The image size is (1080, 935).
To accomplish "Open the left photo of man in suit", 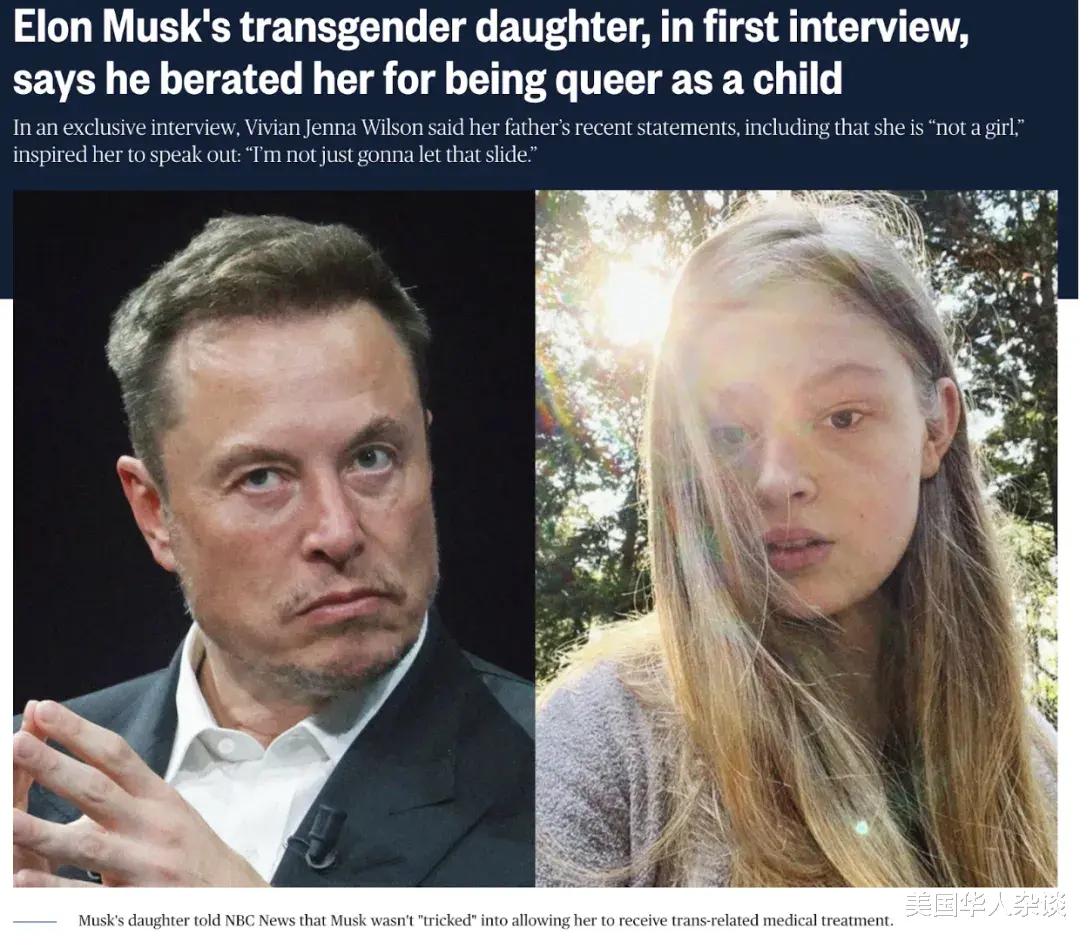I will point(273,538).
